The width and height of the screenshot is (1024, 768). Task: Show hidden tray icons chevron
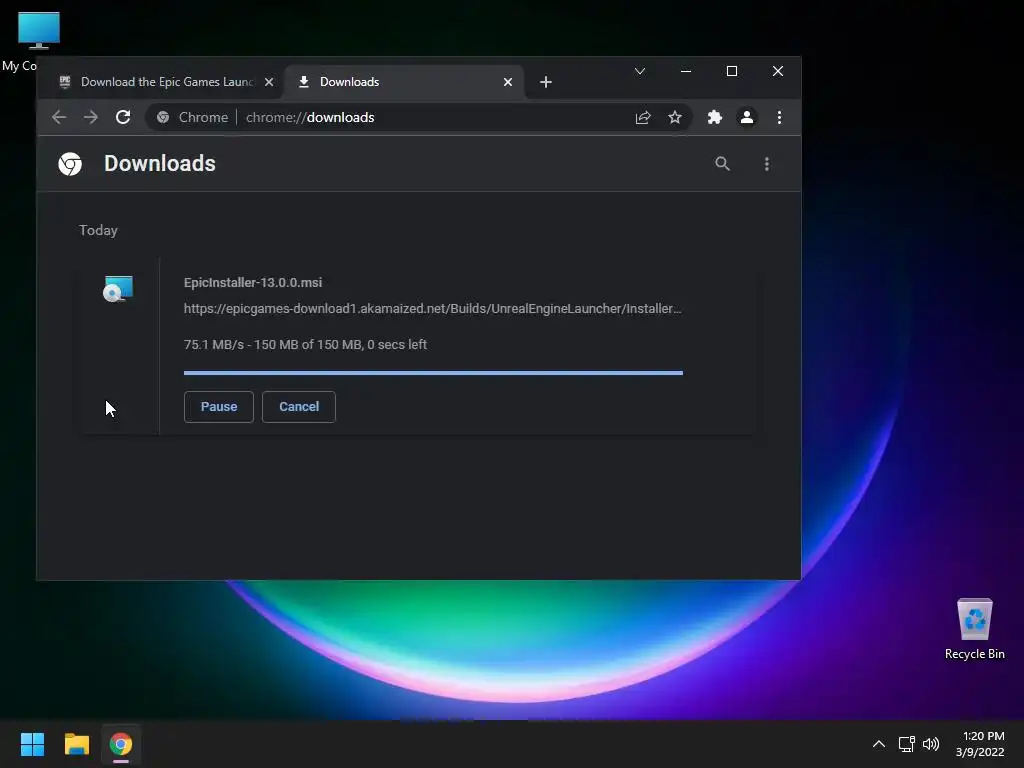coord(879,744)
